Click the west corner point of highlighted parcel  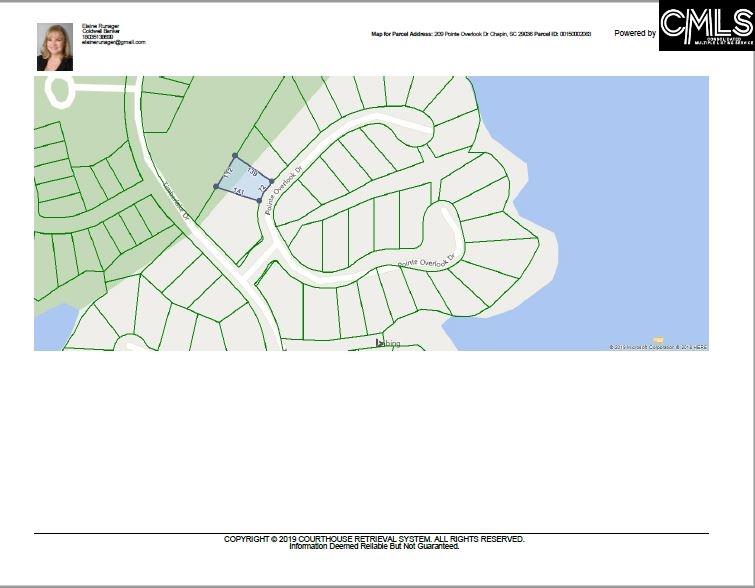216,186
